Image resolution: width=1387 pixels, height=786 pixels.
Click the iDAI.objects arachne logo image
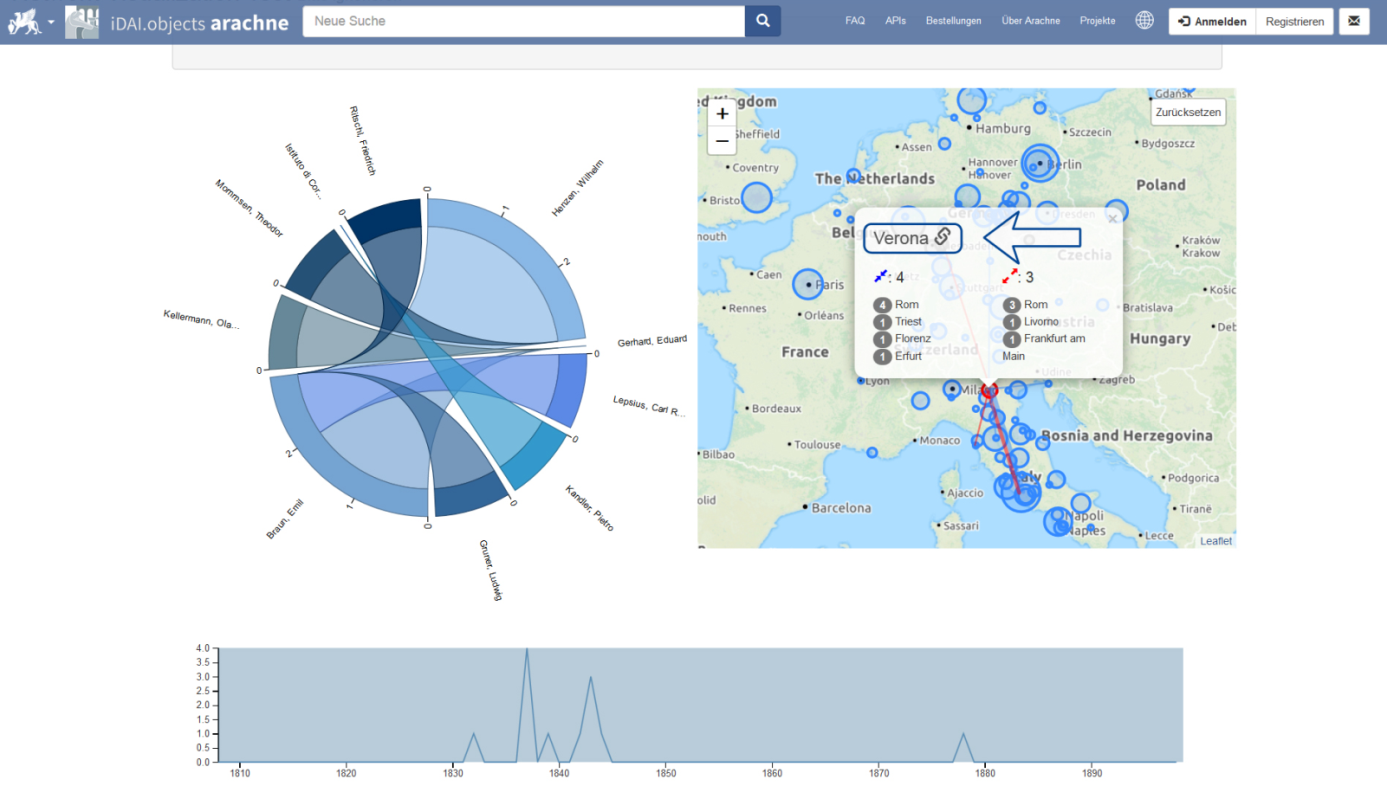click(x=82, y=22)
